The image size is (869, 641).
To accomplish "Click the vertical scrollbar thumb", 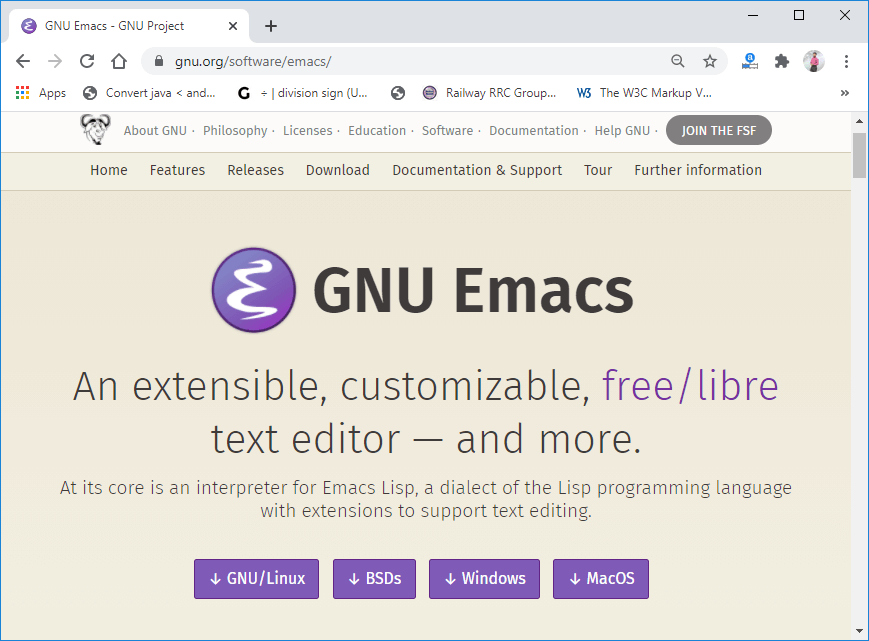I will (860, 156).
